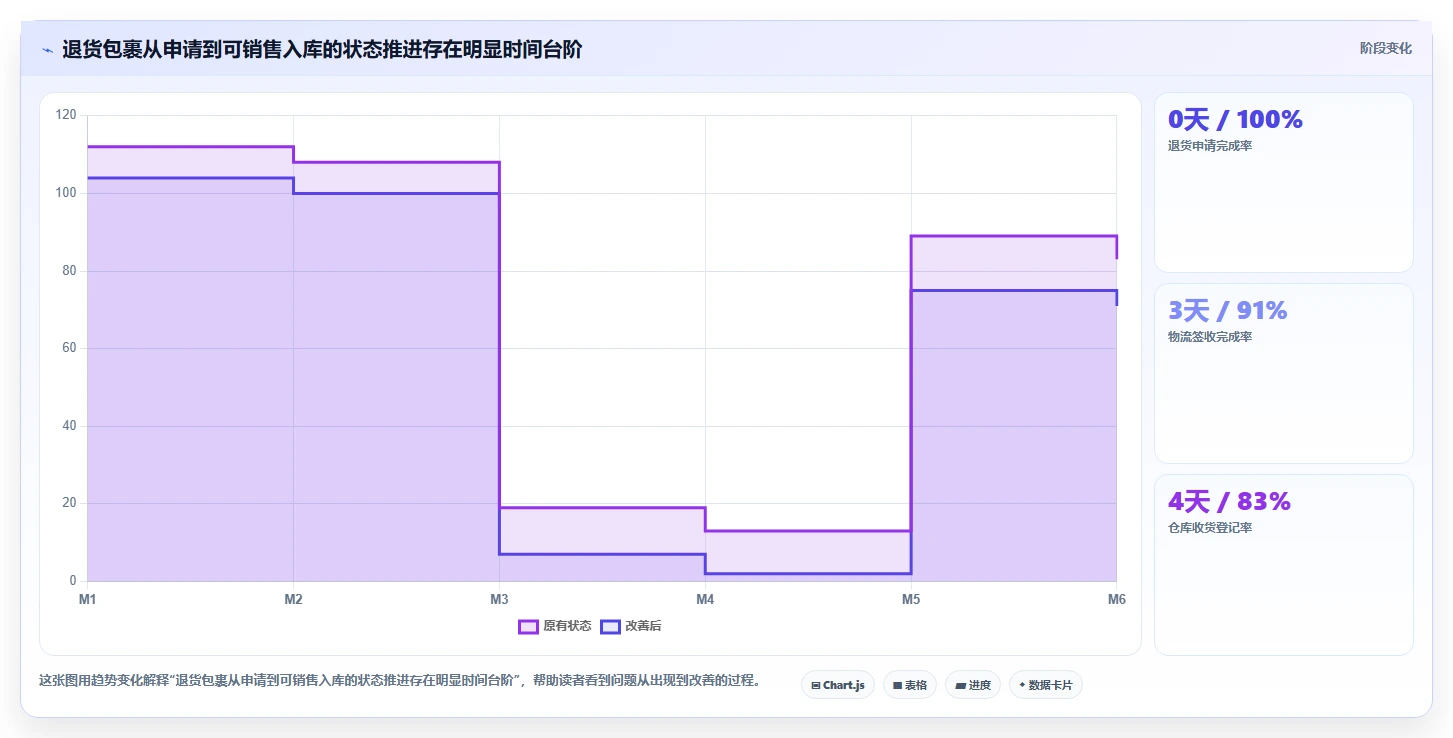Open the 表格 chip
This screenshot has height=738, width=1453.
910,685
